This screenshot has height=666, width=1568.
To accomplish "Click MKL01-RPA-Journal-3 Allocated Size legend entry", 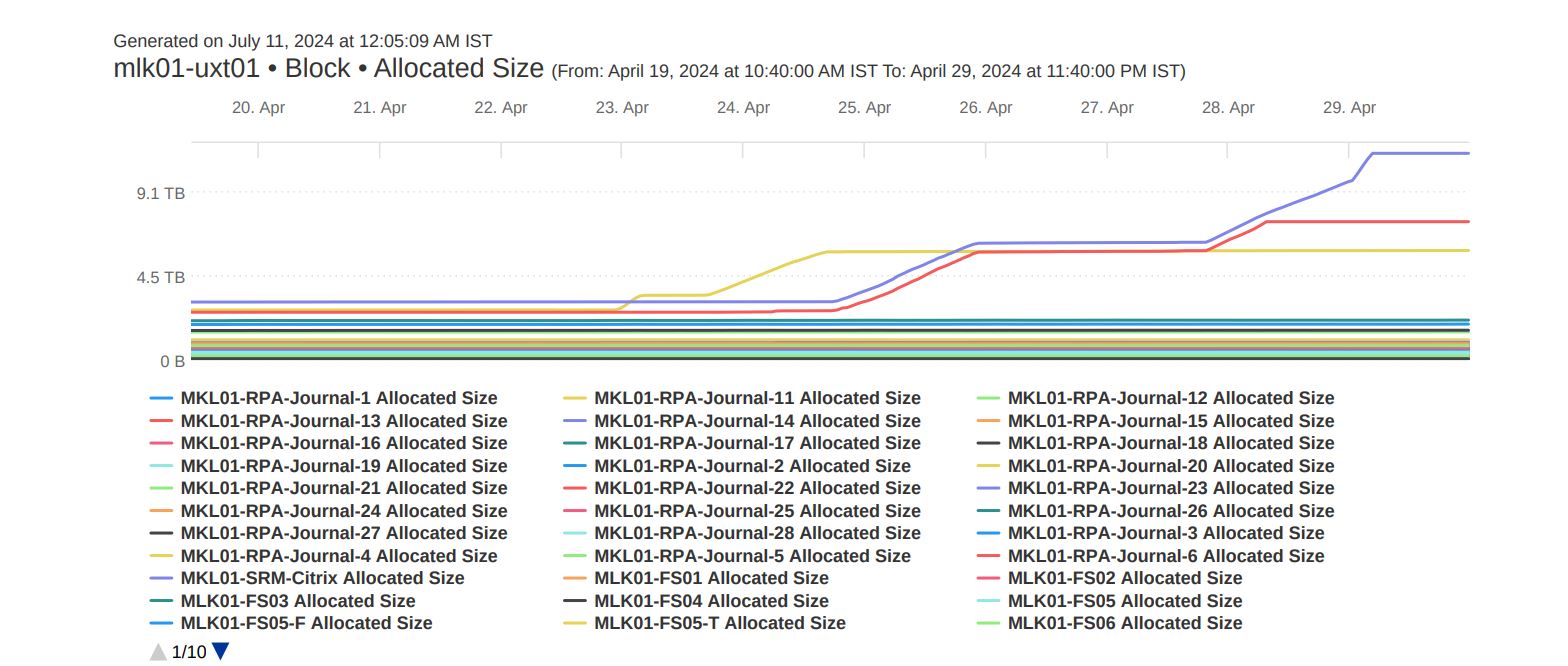I will pos(1165,533).
